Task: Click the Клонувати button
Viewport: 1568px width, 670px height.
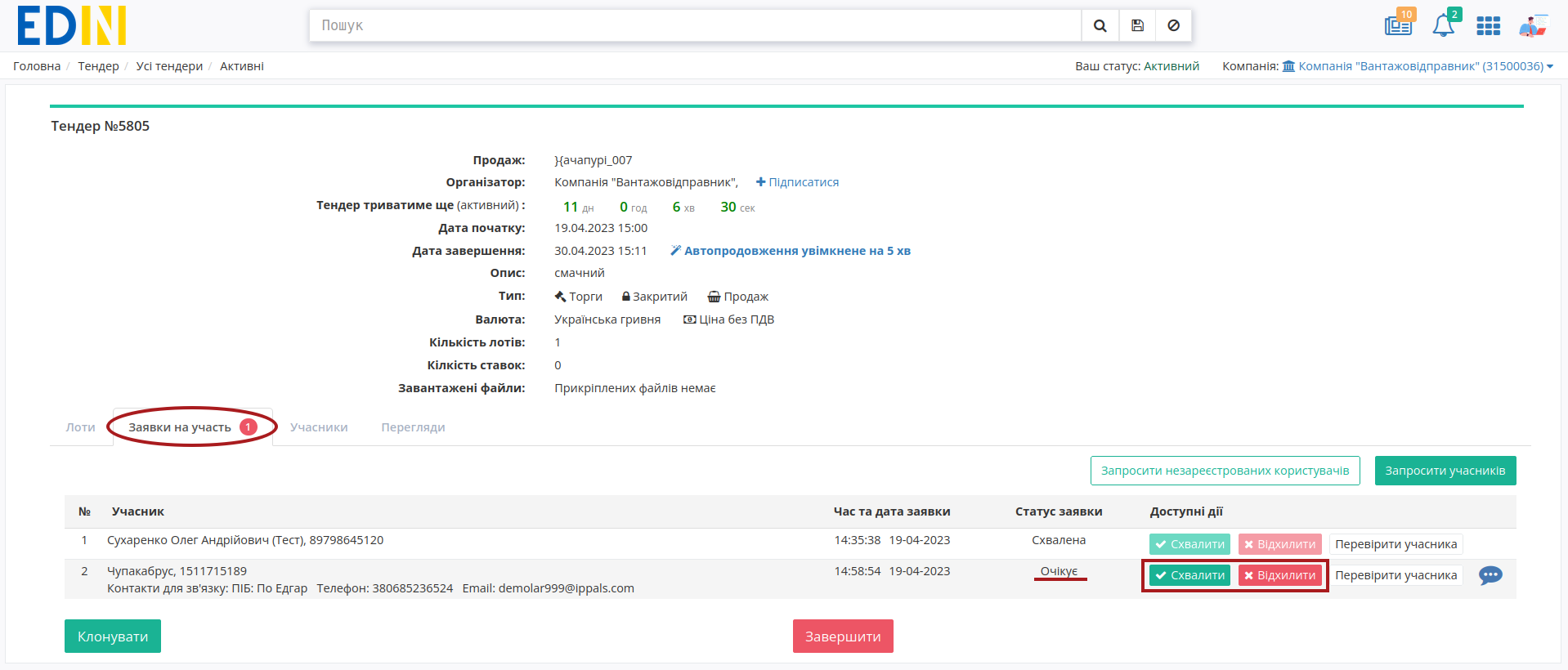Action: tap(113, 636)
